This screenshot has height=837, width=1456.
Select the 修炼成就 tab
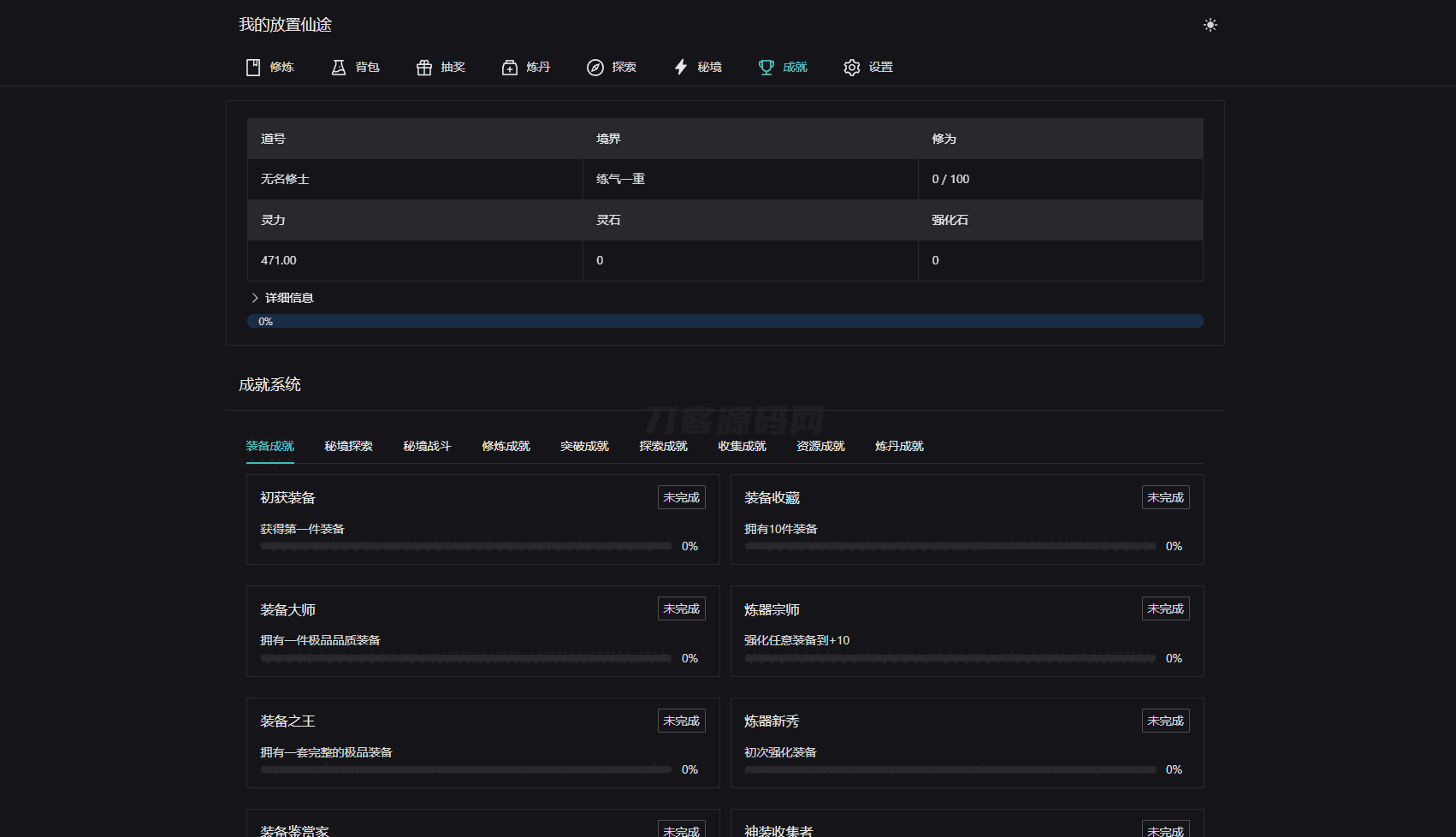(506, 446)
